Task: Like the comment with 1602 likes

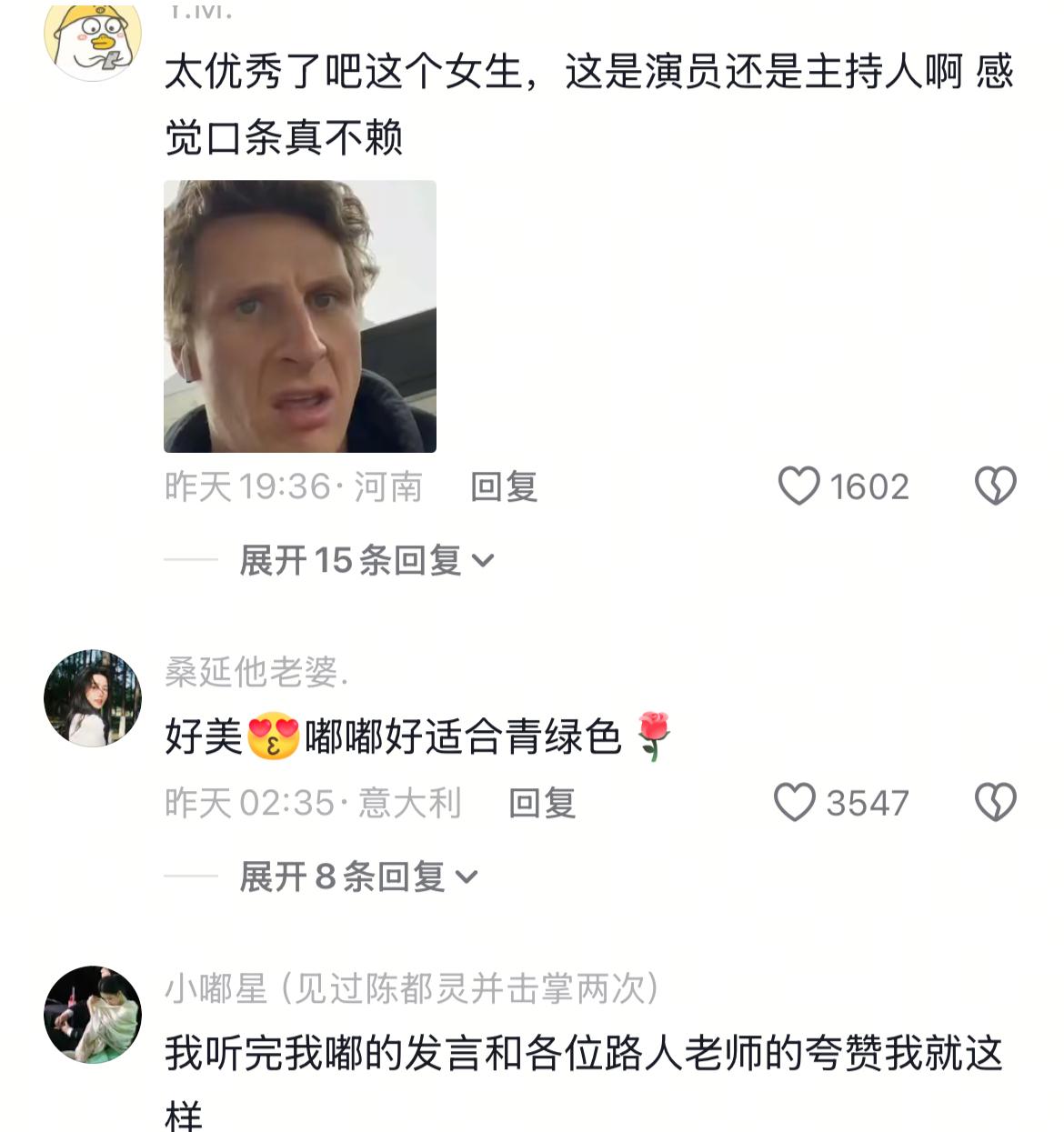Action: (798, 486)
